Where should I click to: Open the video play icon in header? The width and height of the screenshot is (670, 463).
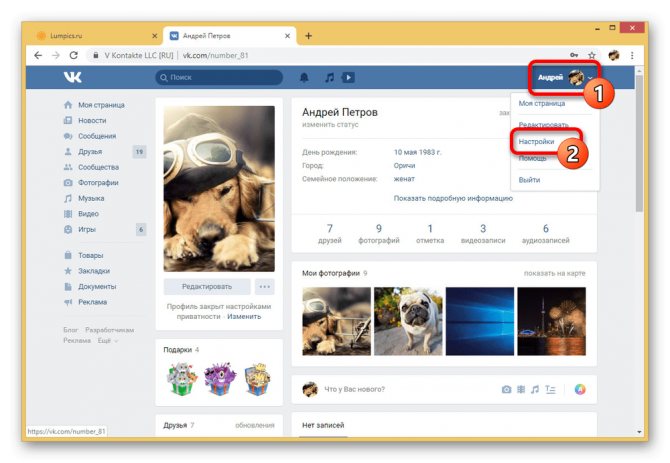pyautogui.click(x=348, y=78)
